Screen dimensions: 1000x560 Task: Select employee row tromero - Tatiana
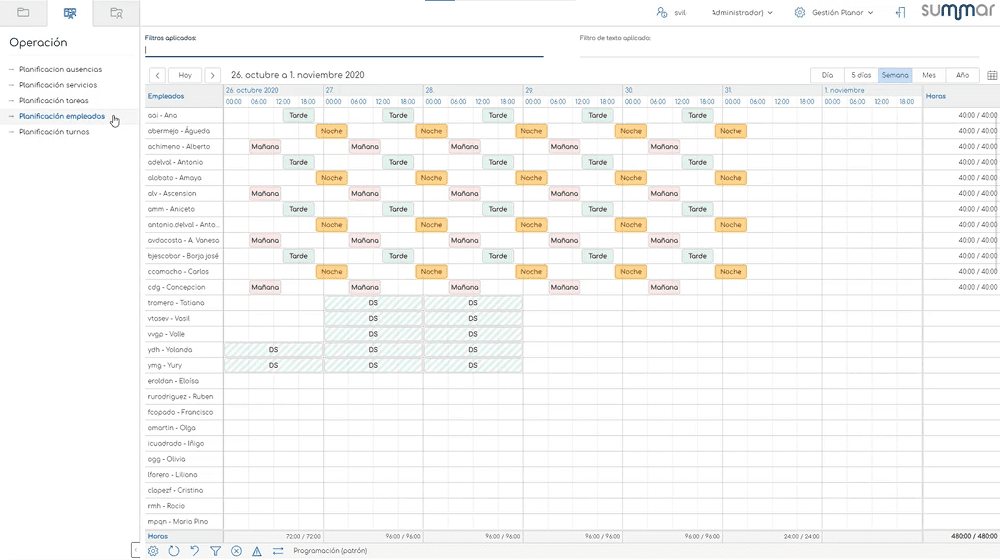click(x=184, y=303)
